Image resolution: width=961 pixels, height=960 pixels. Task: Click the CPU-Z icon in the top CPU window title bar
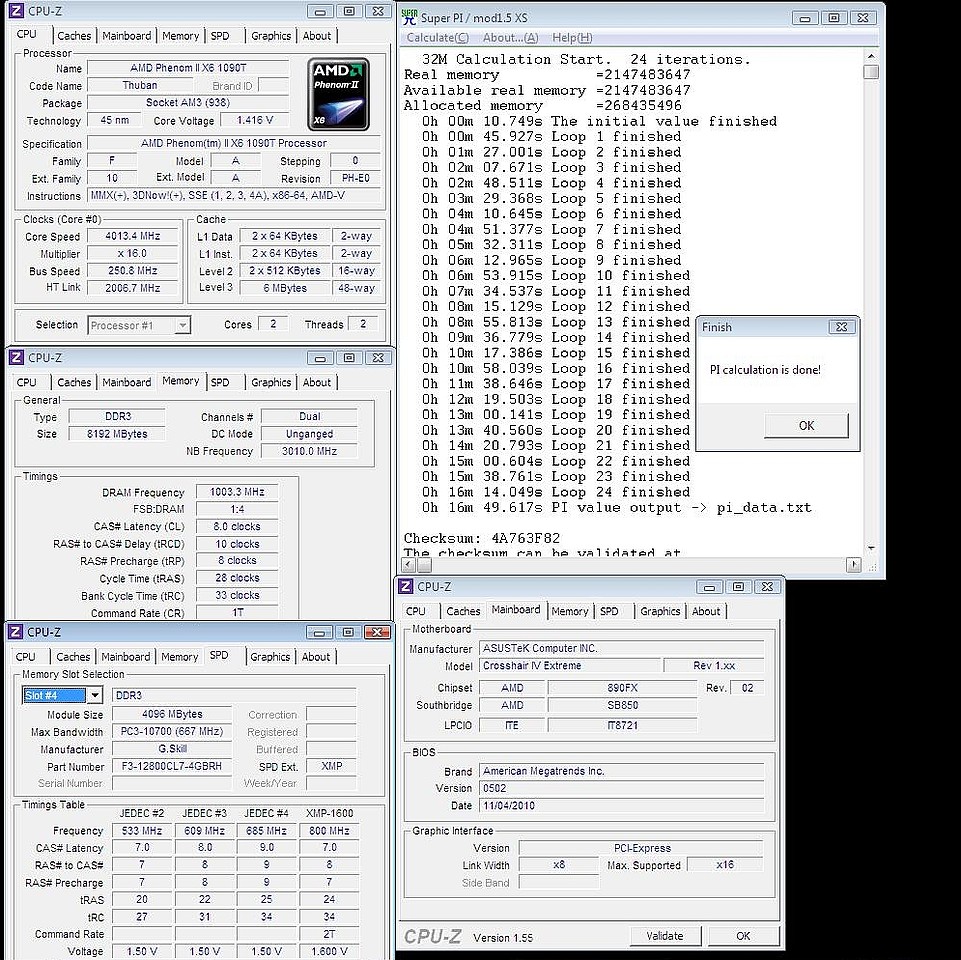[17, 11]
